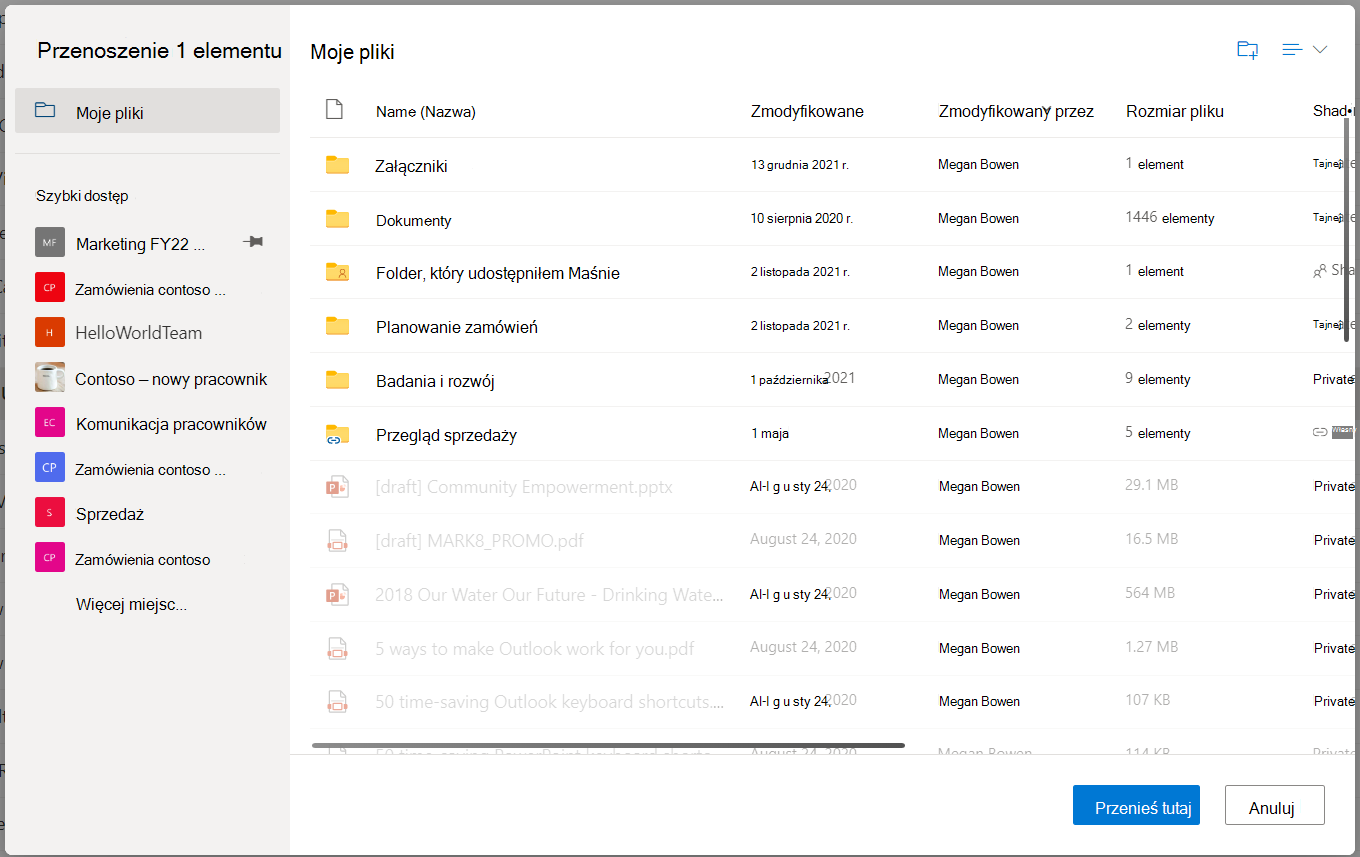
Task: Open the Badania i rozwój folder
Action: click(x=435, y=381)
